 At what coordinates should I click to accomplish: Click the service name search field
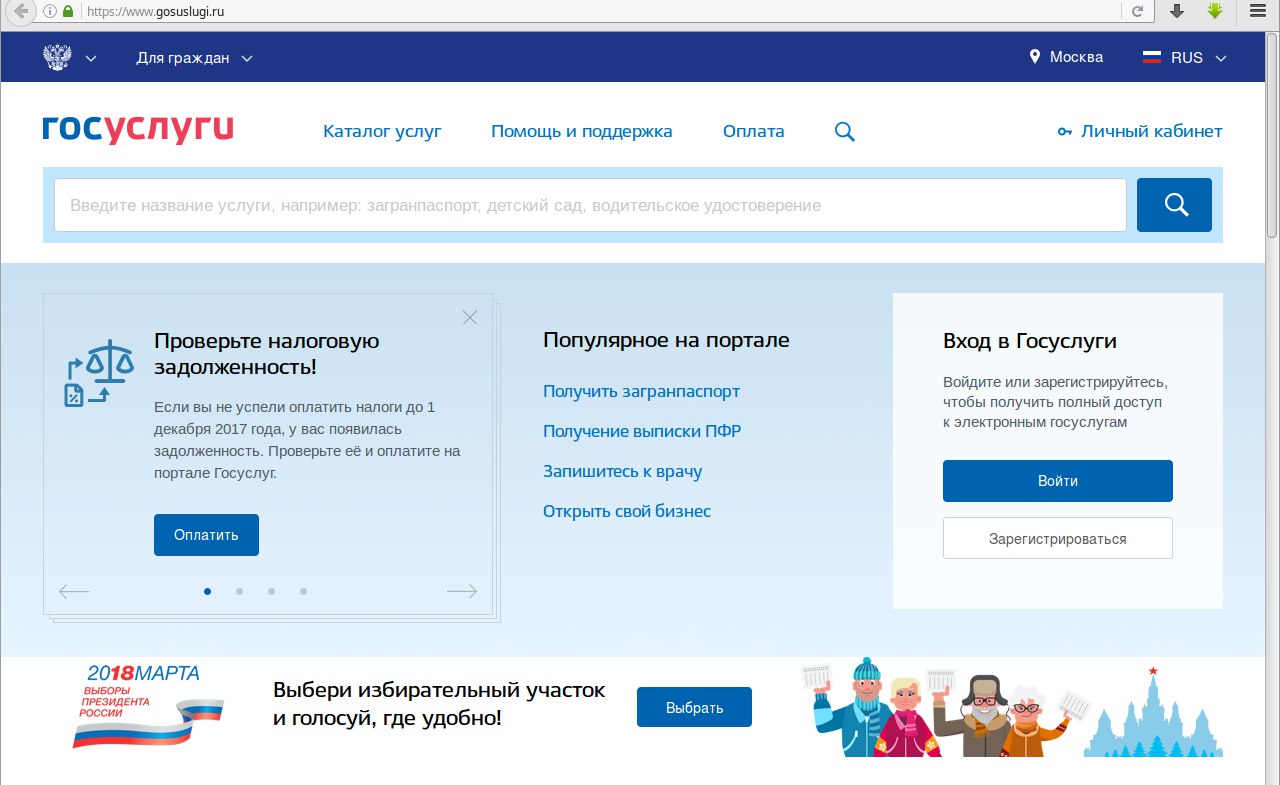(x=590, y=205)
